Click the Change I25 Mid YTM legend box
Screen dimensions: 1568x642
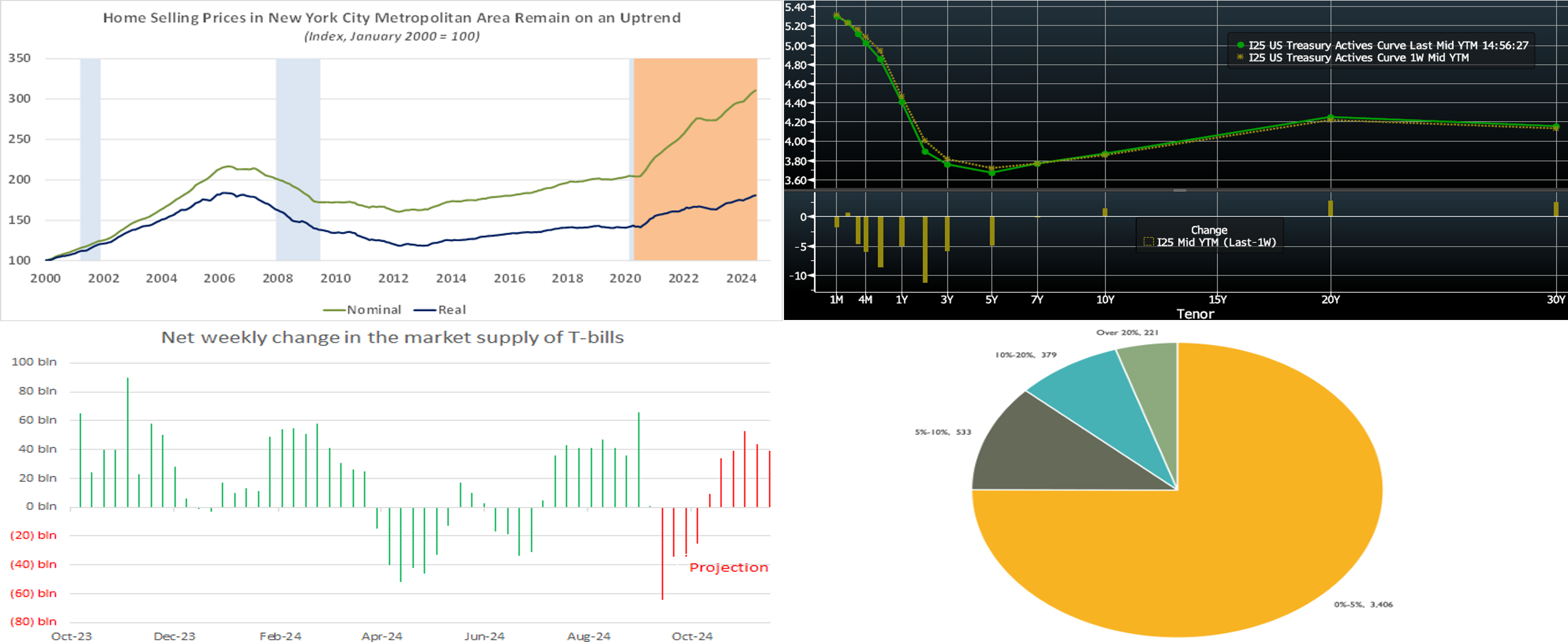1209,236
